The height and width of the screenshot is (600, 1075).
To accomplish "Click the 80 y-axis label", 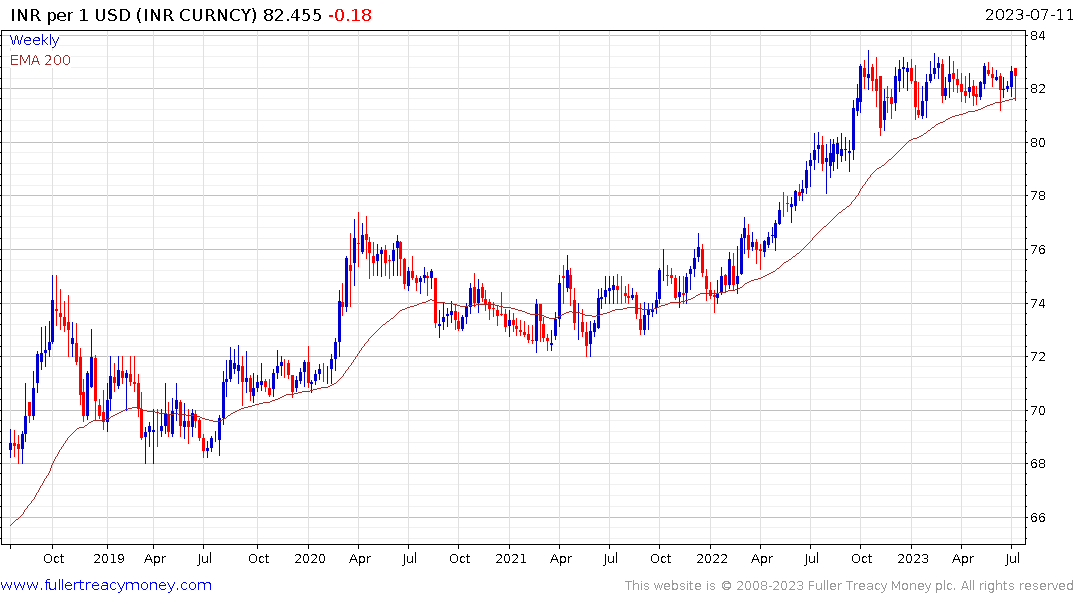I will [1037, 143].
